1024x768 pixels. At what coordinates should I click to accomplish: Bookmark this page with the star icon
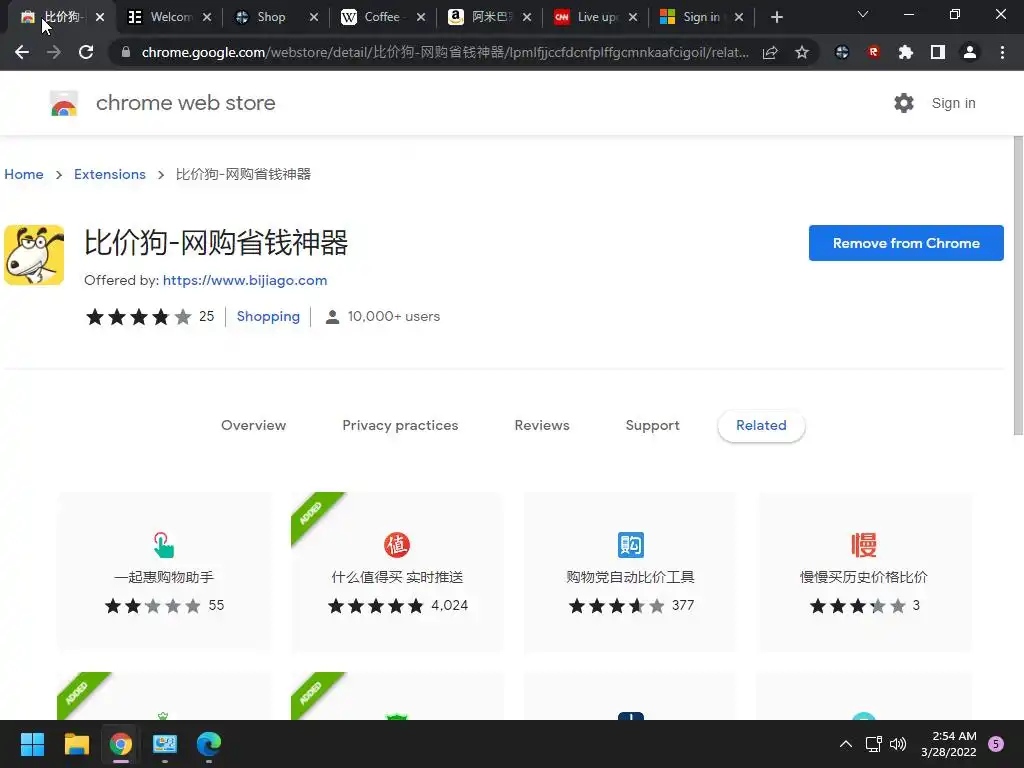(802, 52)
